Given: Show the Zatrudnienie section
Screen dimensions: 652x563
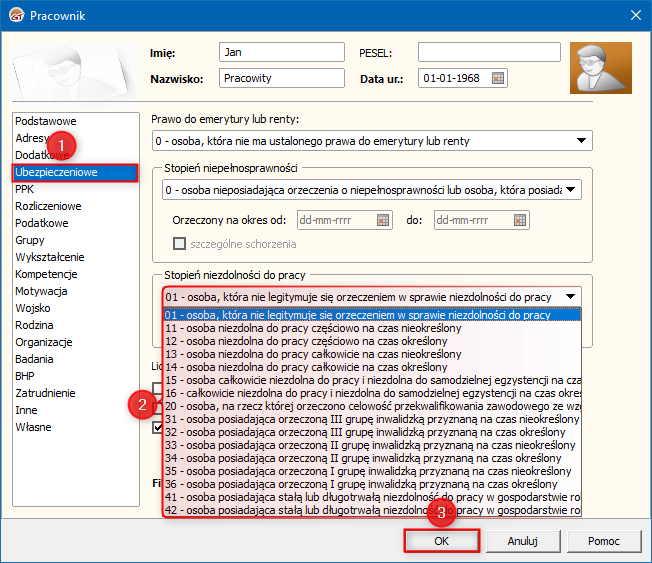Looking at the screenshot, I should [75, 393].
